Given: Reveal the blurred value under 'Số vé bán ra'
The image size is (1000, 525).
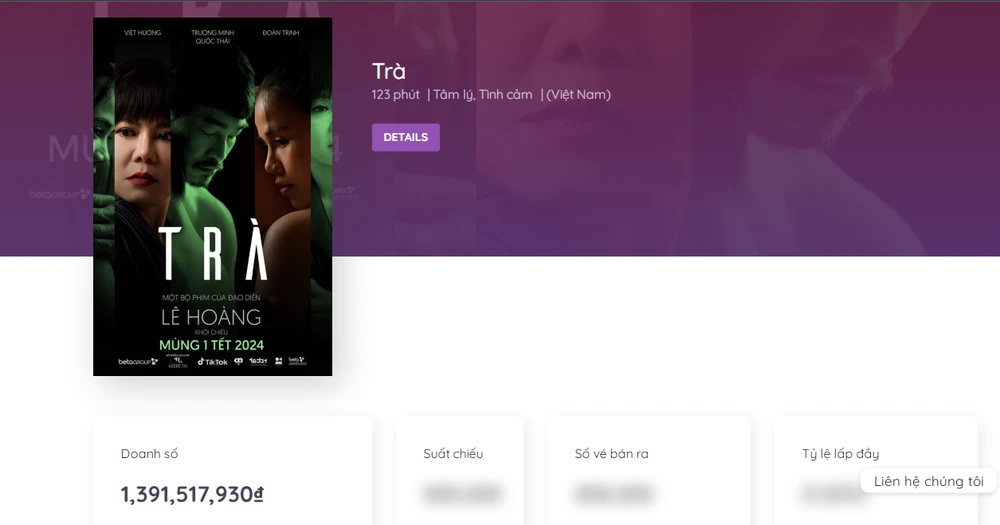Looking at the screenshot, I should 614,494.
